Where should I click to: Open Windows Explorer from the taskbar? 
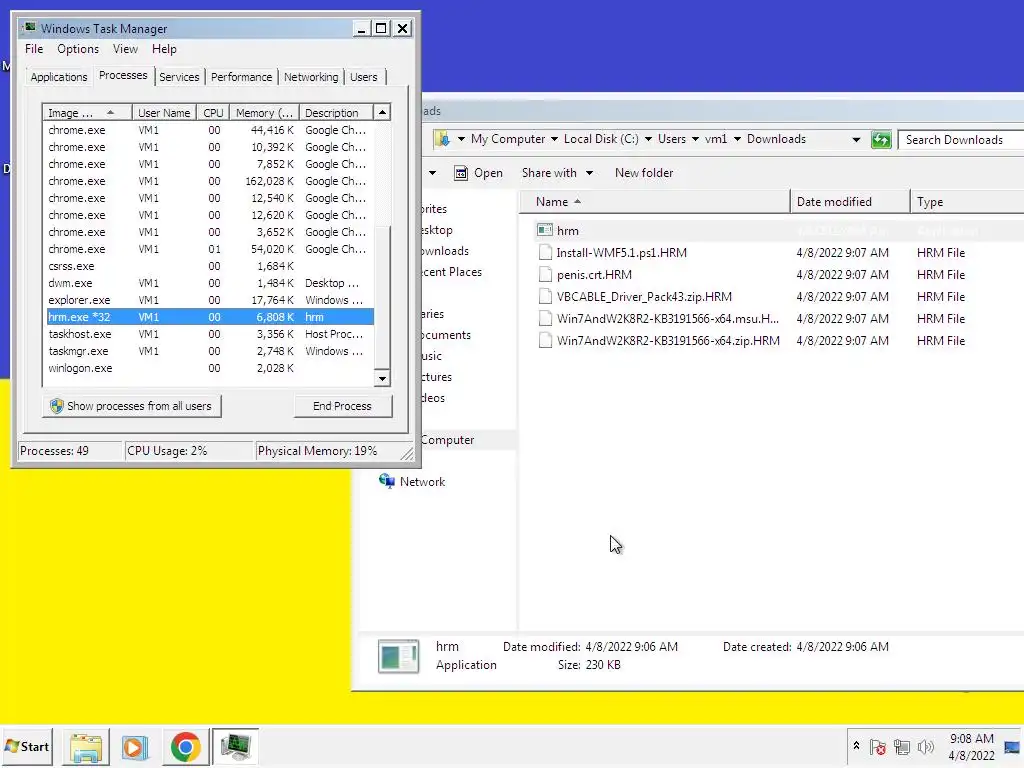pos(86,747)
